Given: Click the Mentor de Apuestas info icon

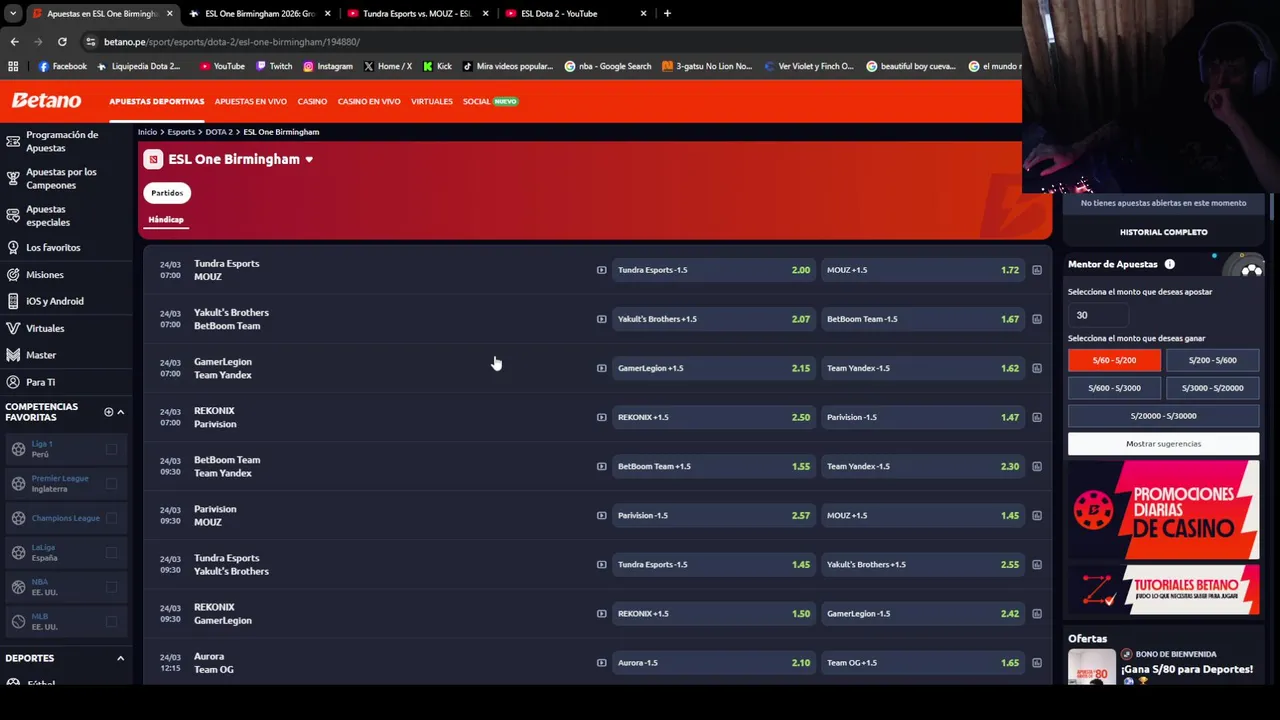Looking at the screenshot, I should 1169,264.
